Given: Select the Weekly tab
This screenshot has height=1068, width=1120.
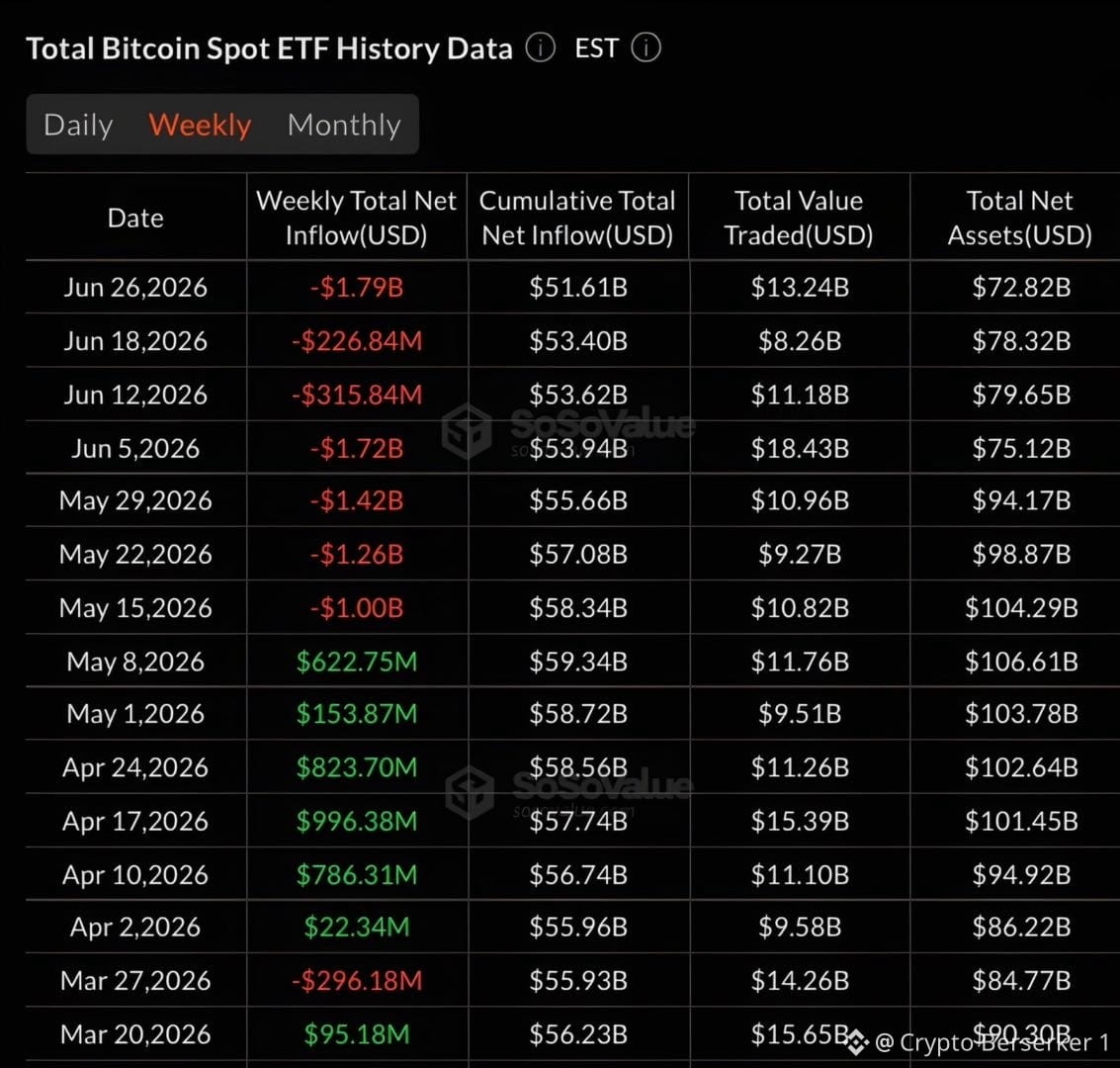Looking at the screenshot, I should click(x=200, y=125).
